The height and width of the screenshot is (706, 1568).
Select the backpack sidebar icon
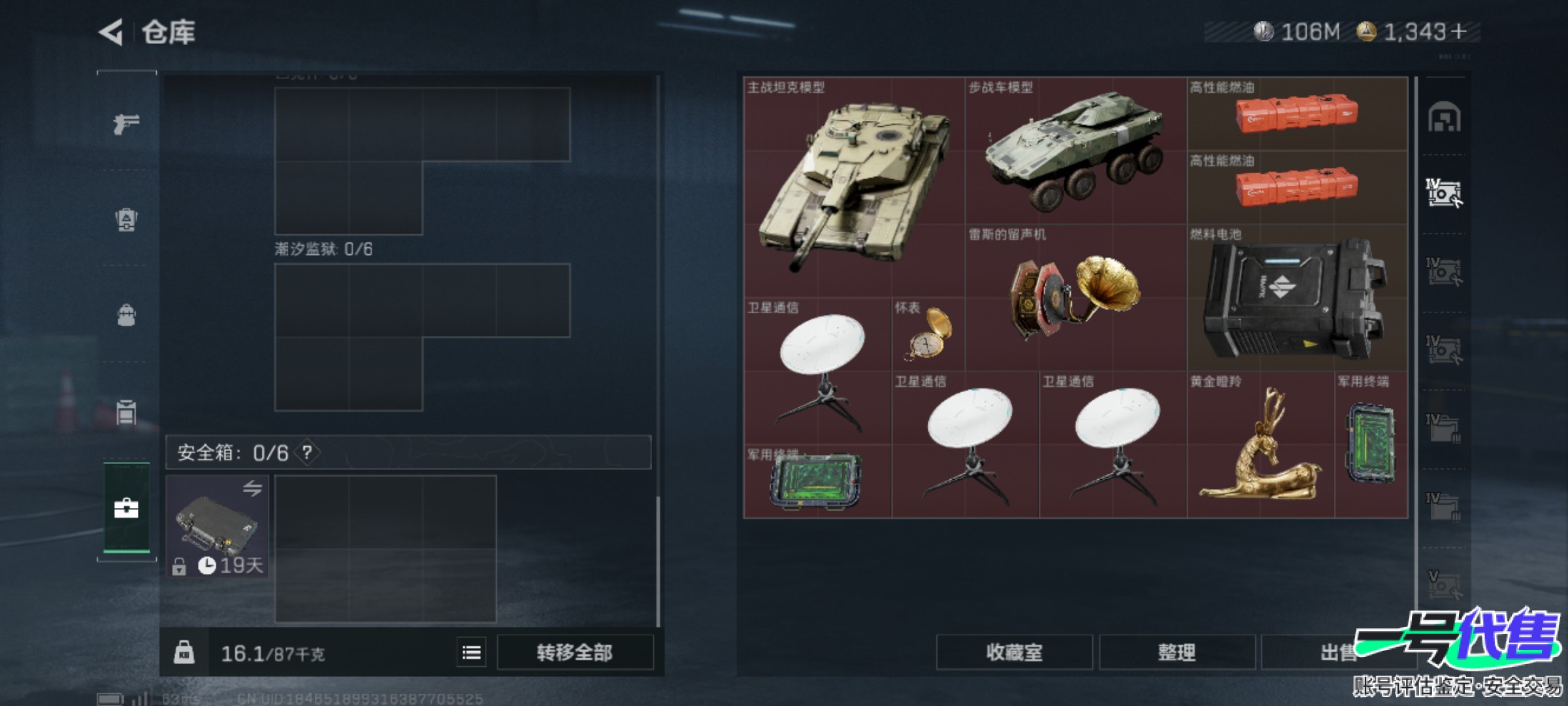[126, 315]
